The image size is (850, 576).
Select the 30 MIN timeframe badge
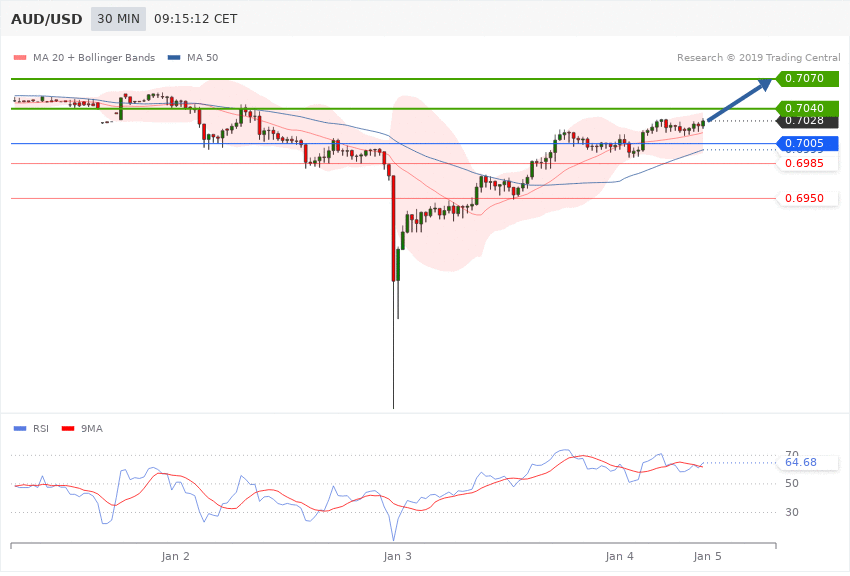pos(118,19)
